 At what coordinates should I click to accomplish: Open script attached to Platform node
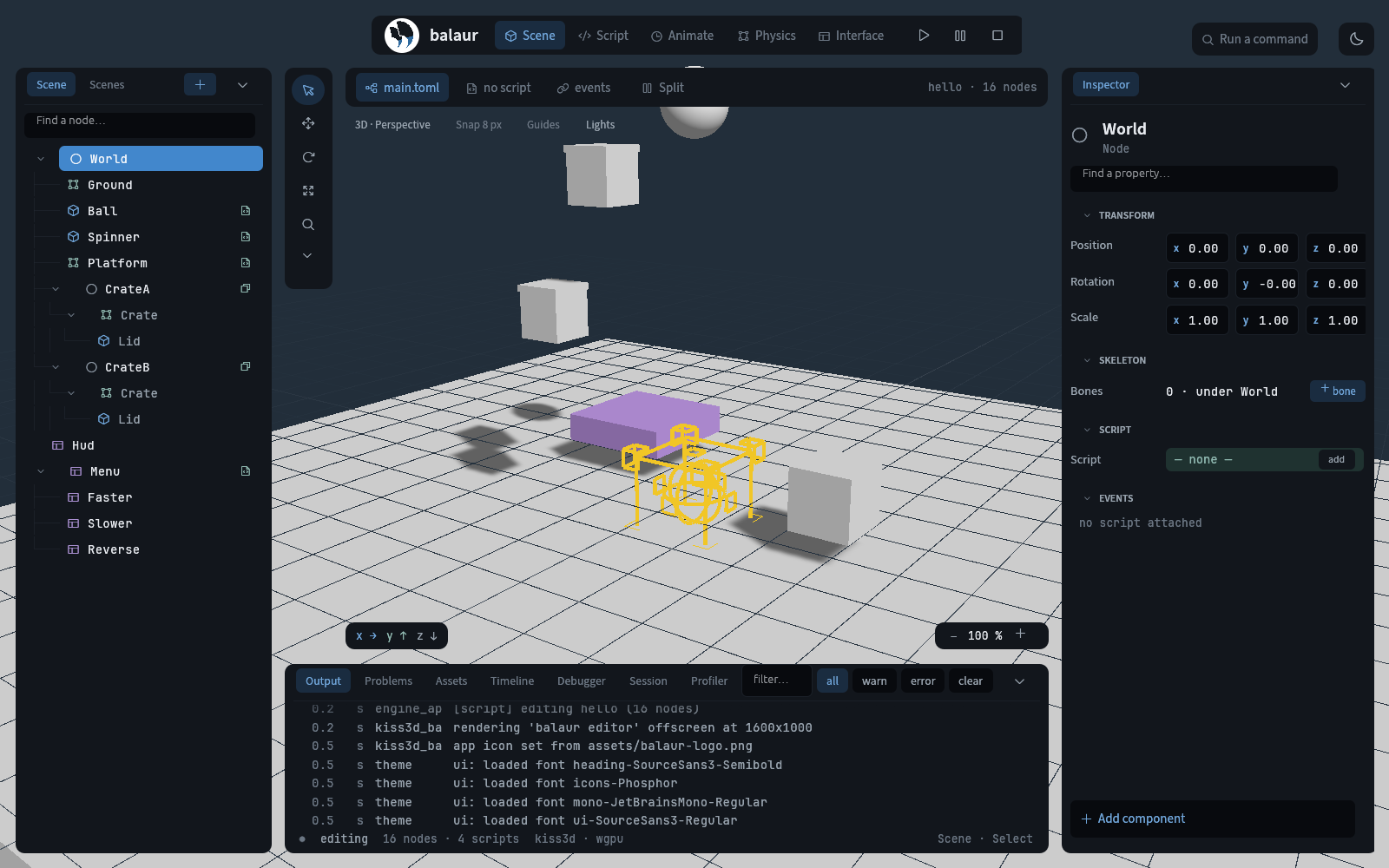[246, 263]
